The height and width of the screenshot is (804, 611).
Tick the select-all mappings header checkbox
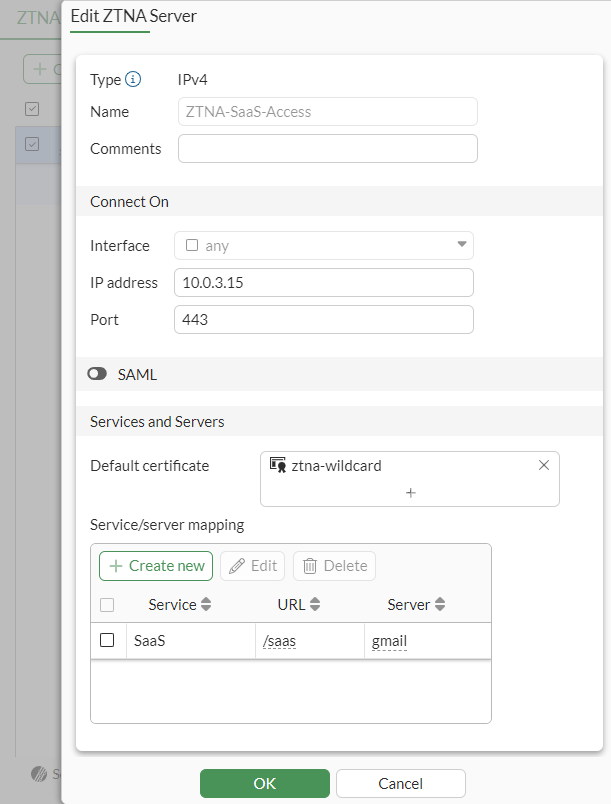tap(107, 605)
